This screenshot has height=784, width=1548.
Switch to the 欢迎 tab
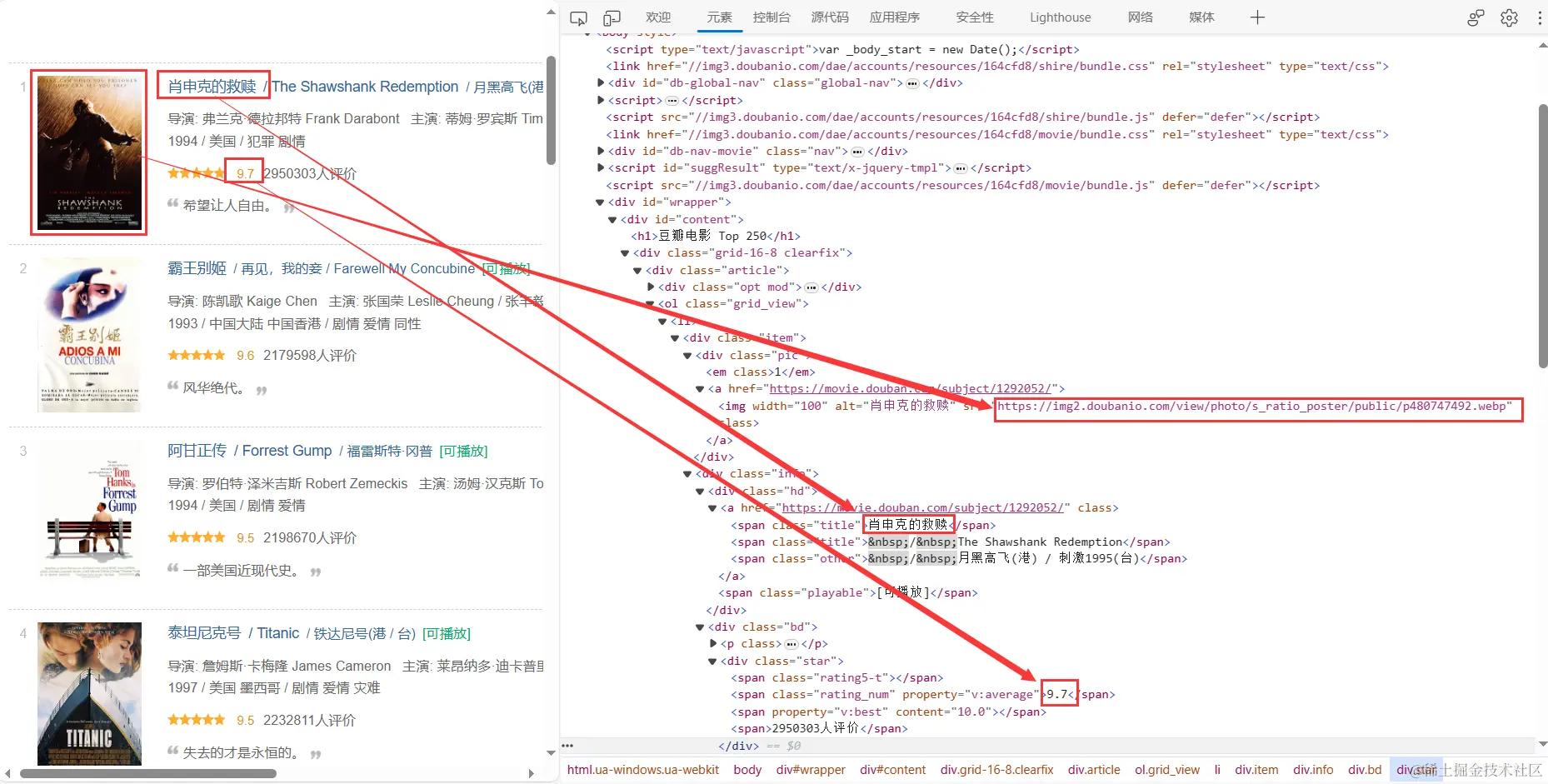pyautogui.click(x=658, y=17)
